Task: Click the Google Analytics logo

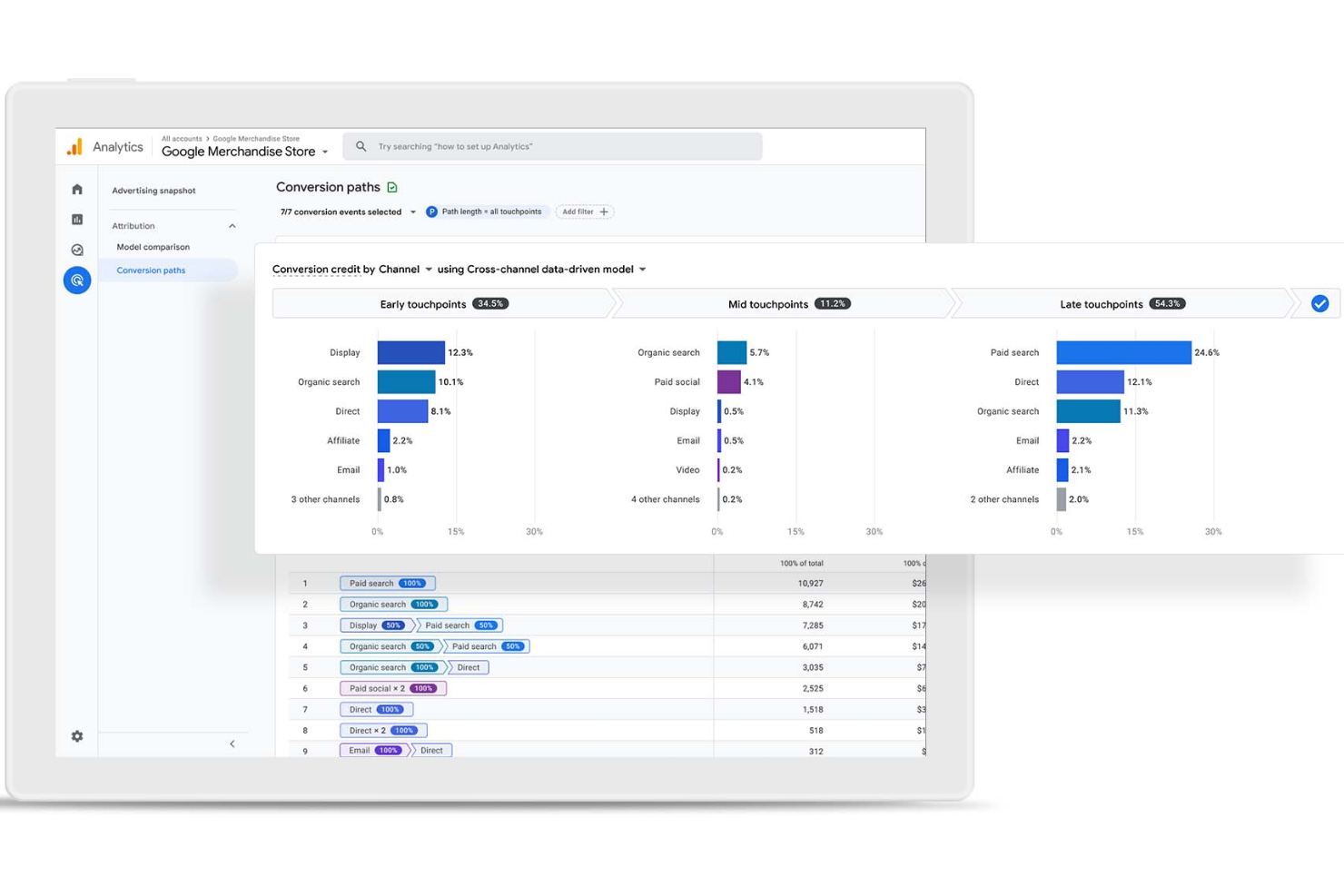Action: point(75,146)
